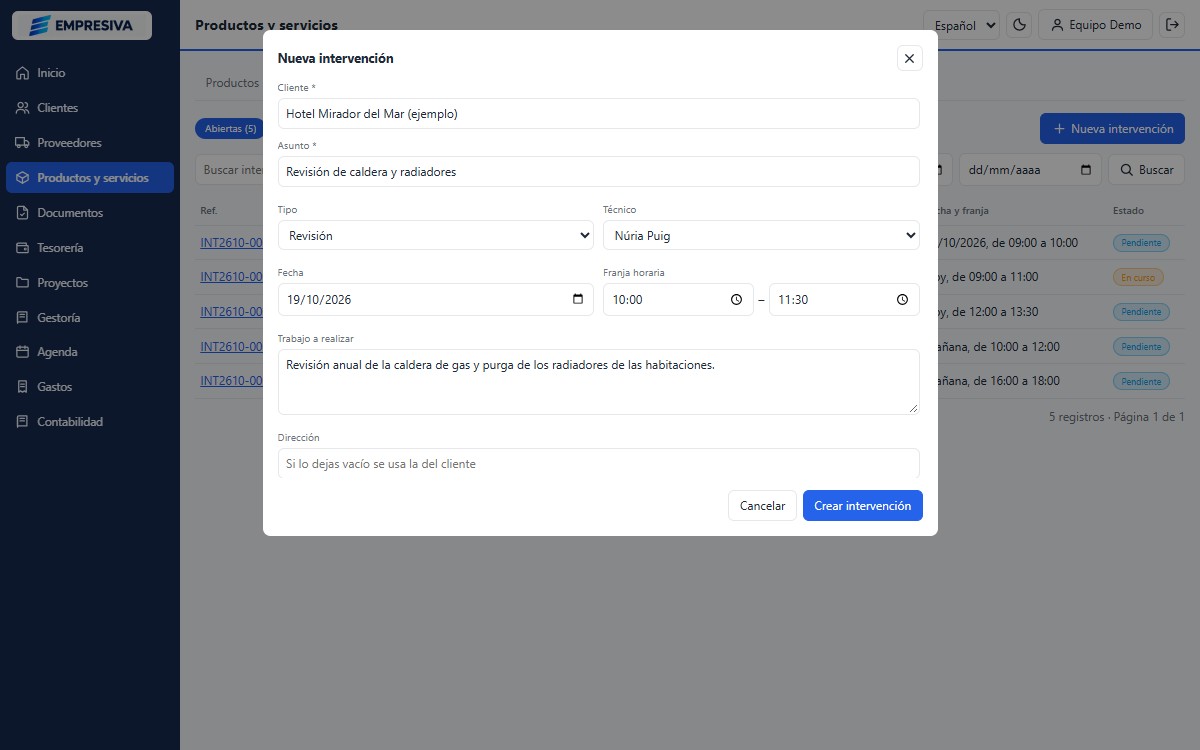Click the Contabilidad ledger icon
Screen dimensions: 1200x750
point(22,422)
